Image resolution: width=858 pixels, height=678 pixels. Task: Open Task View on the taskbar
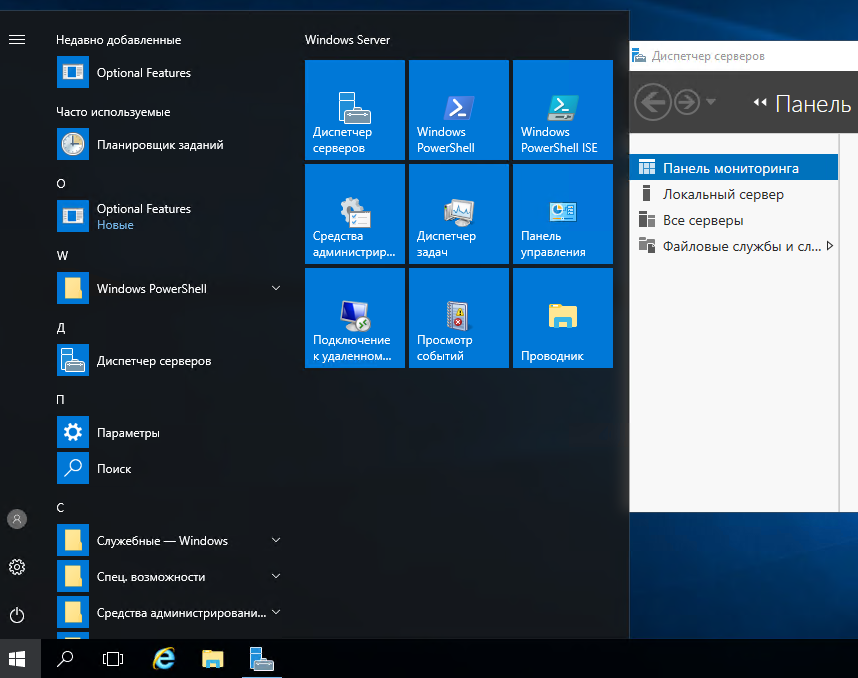tap(113, 659)
